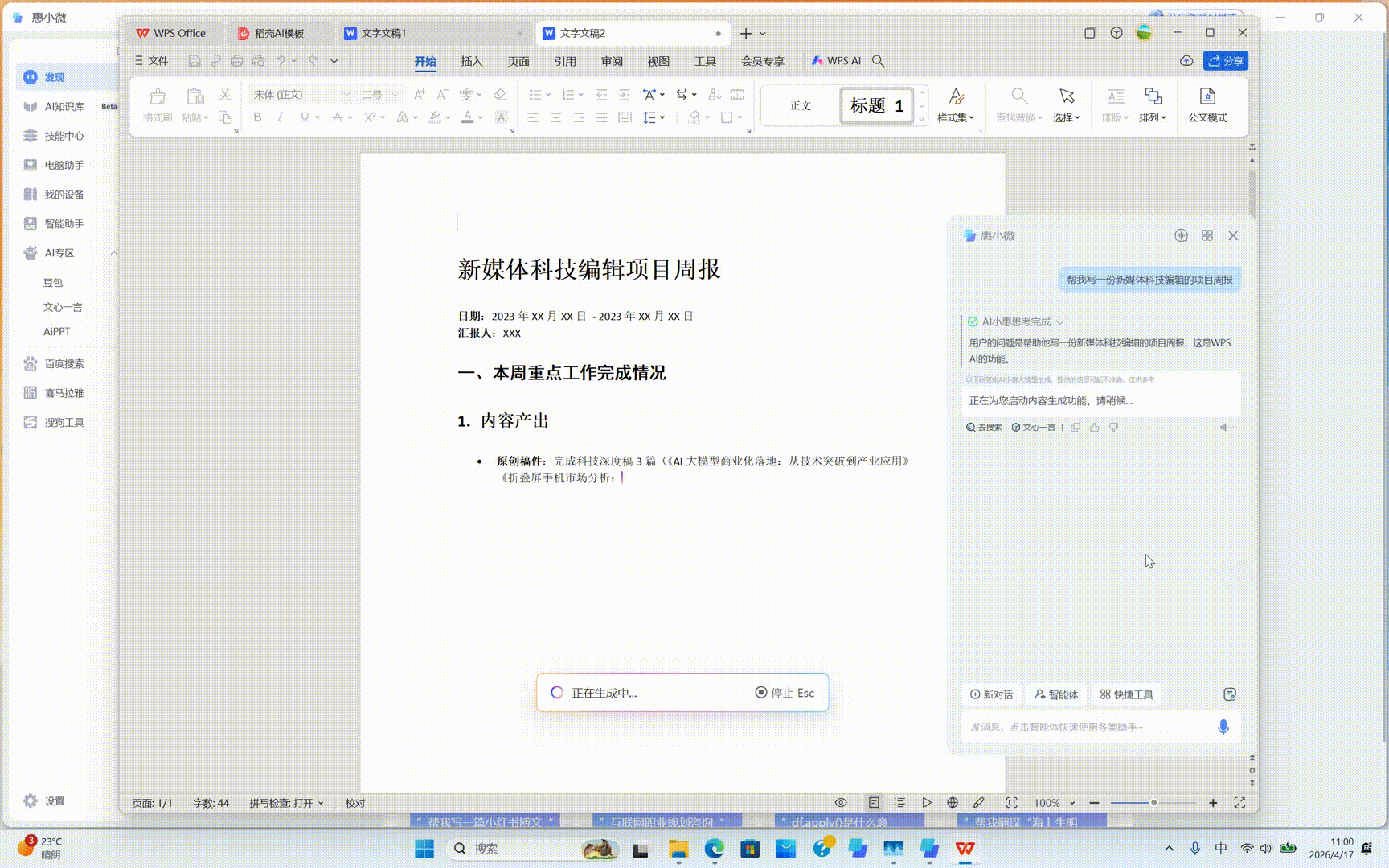The height and width of the screenshot is (868, 1389).
Task: Toggle the spell check 拼写检查 setting
Action: (286, 803)
